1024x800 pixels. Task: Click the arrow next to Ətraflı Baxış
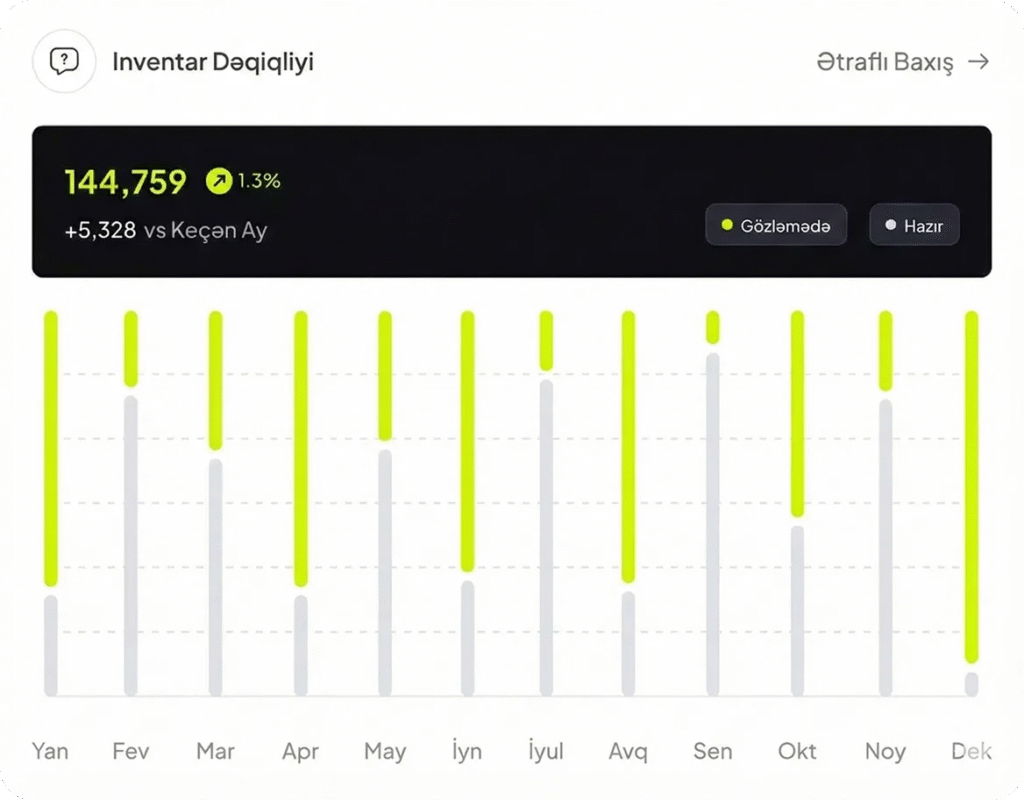click(x=979, y=62)
